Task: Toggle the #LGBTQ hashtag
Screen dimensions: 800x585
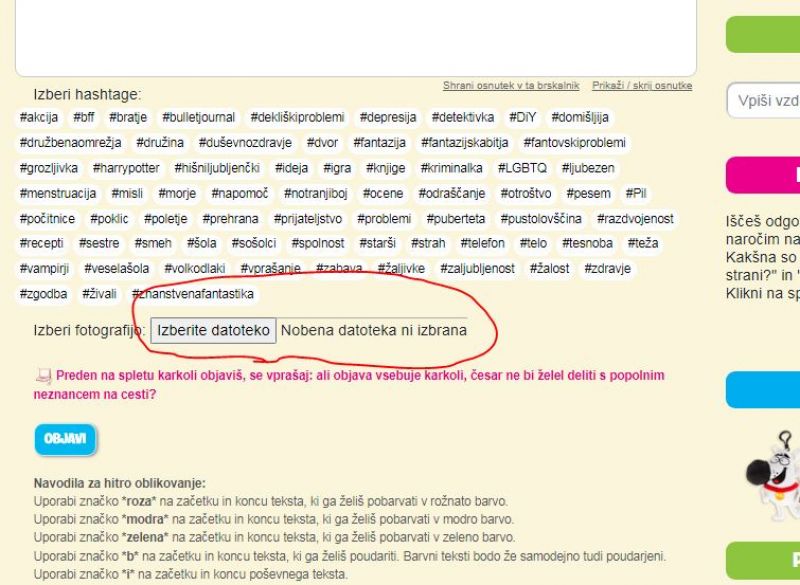Action: tap(522, 168)
